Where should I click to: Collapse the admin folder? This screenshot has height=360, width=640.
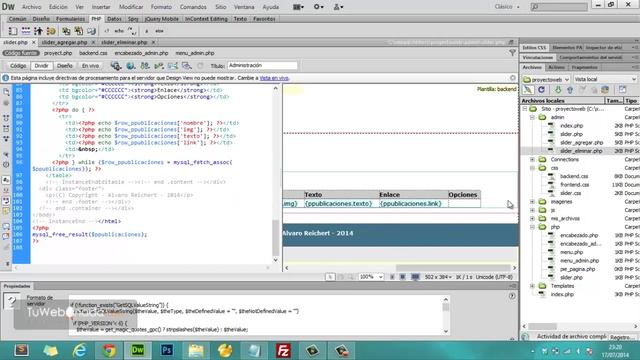click(532, 117)
